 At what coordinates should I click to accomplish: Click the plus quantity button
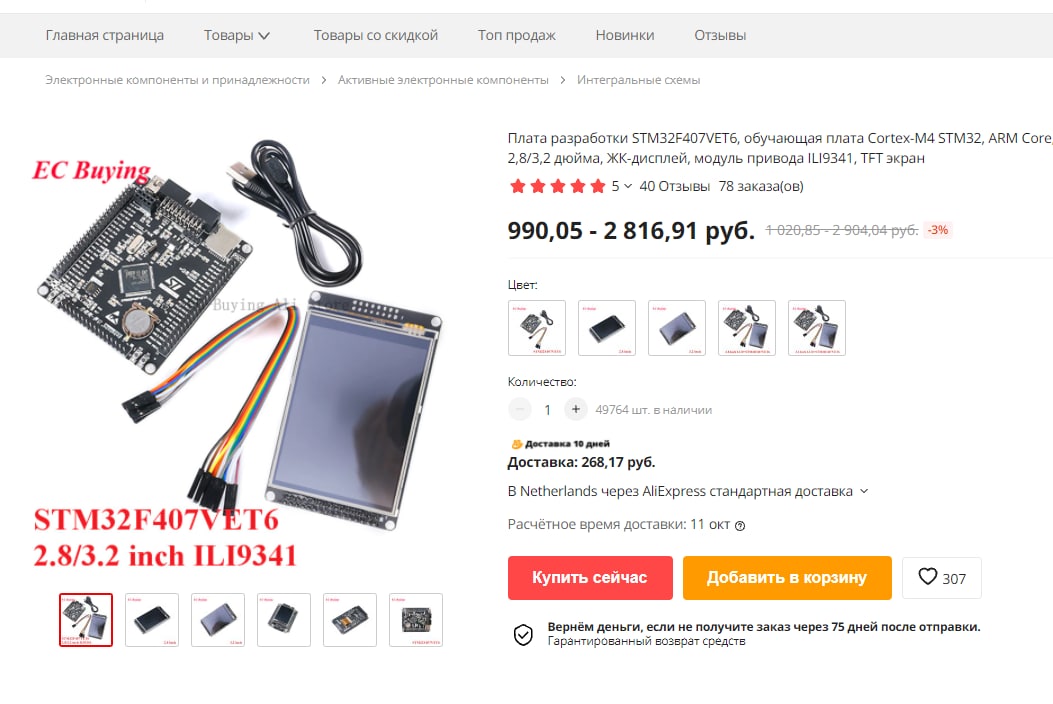[x=576, y=409]
